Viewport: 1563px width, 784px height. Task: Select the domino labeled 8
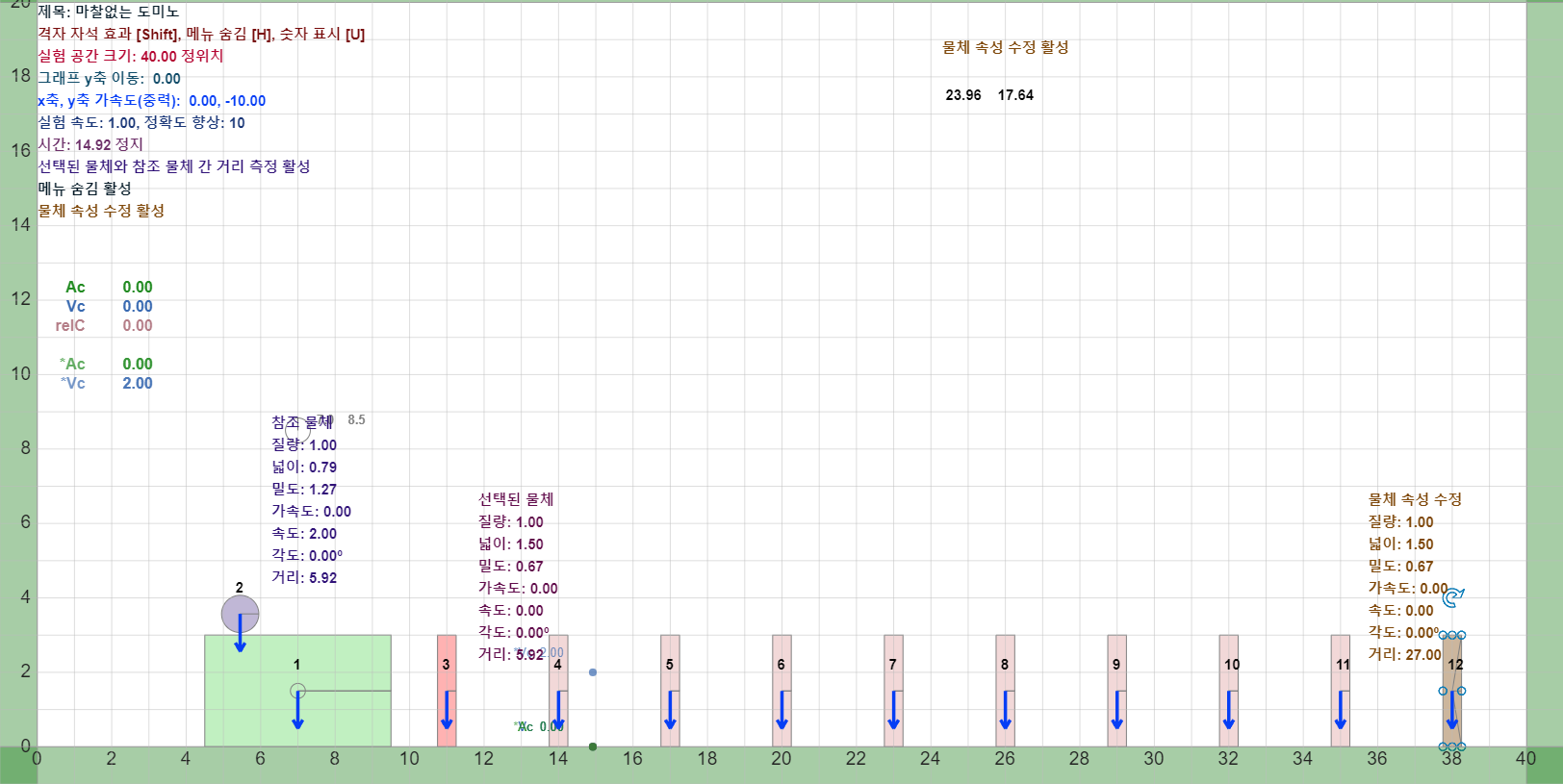click(x=1005, y=691)
